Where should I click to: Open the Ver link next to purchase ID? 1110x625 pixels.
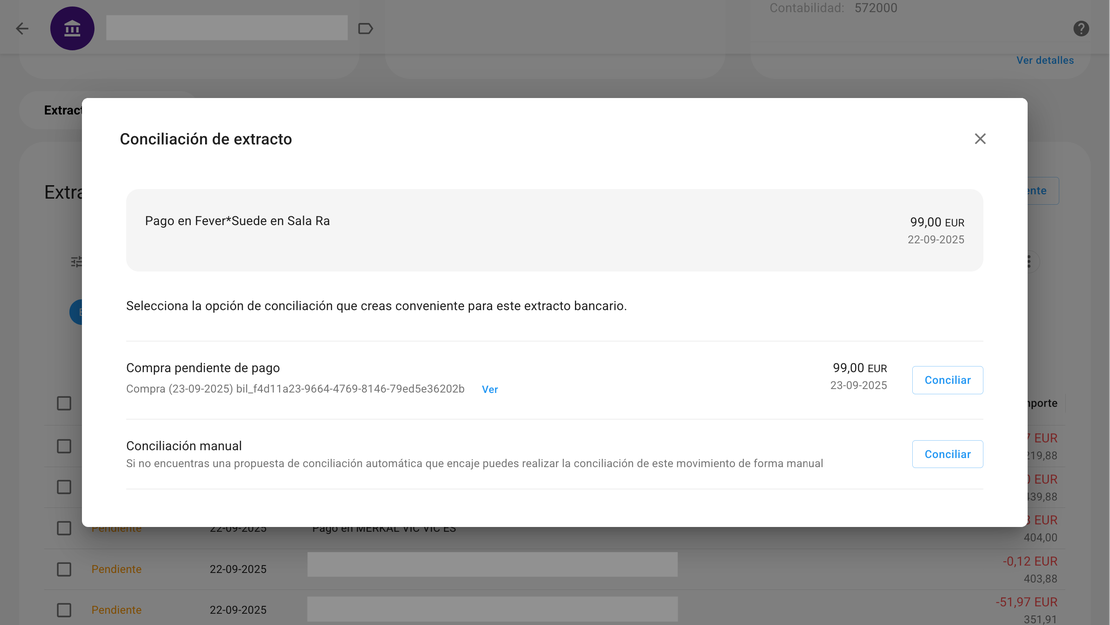coord(490,390)
